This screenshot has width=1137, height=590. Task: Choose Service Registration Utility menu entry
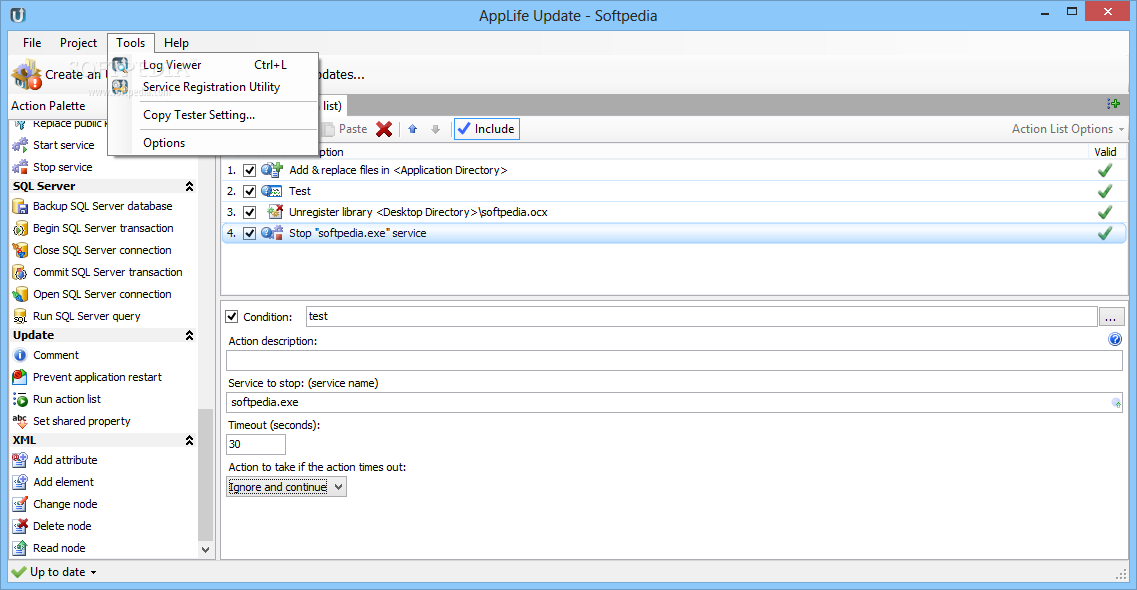coord(213,87)
